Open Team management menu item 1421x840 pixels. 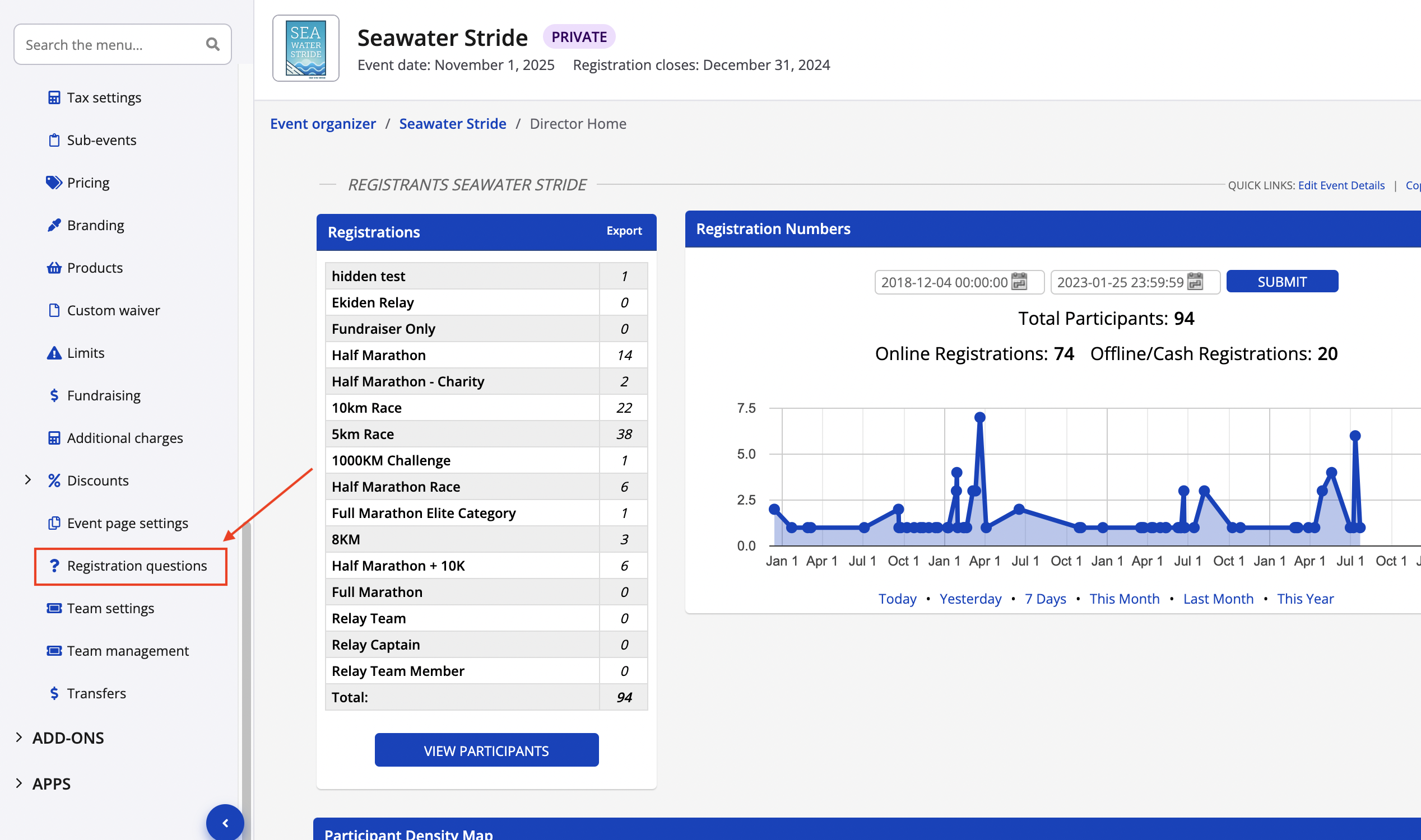tap(127, 650)
